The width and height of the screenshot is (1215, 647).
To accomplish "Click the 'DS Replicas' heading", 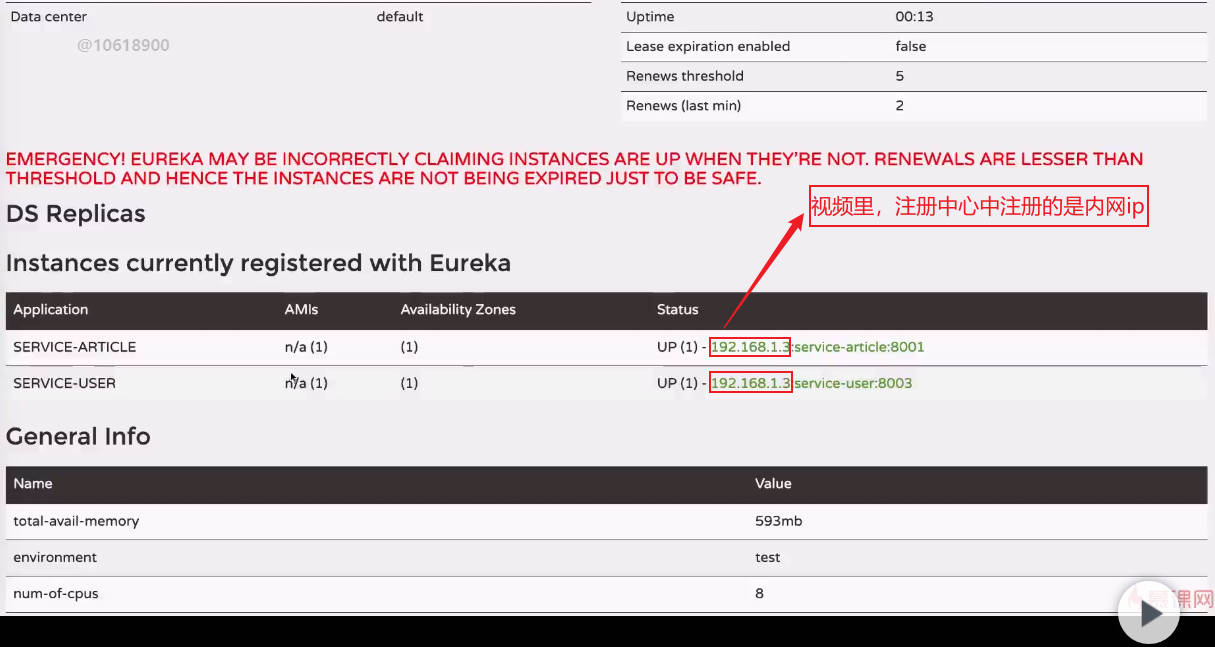I will pos(76,214).
